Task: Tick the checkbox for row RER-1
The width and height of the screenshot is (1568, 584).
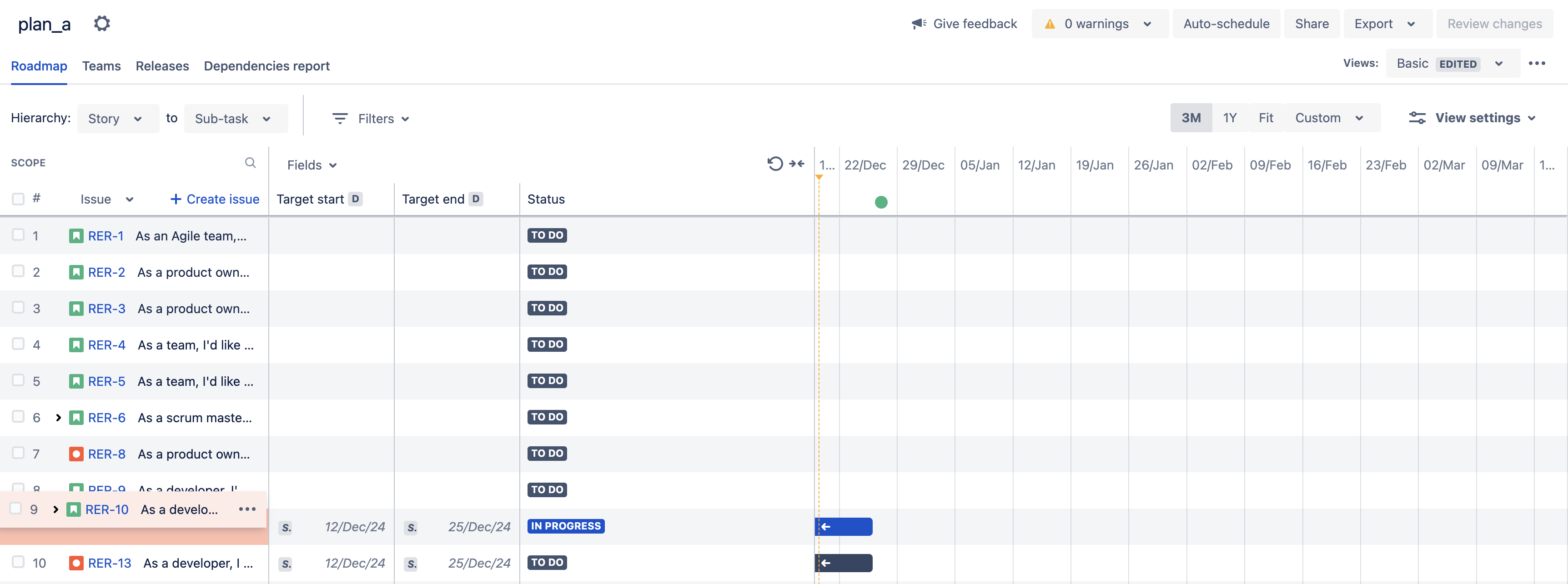Action: click(18, 235)
